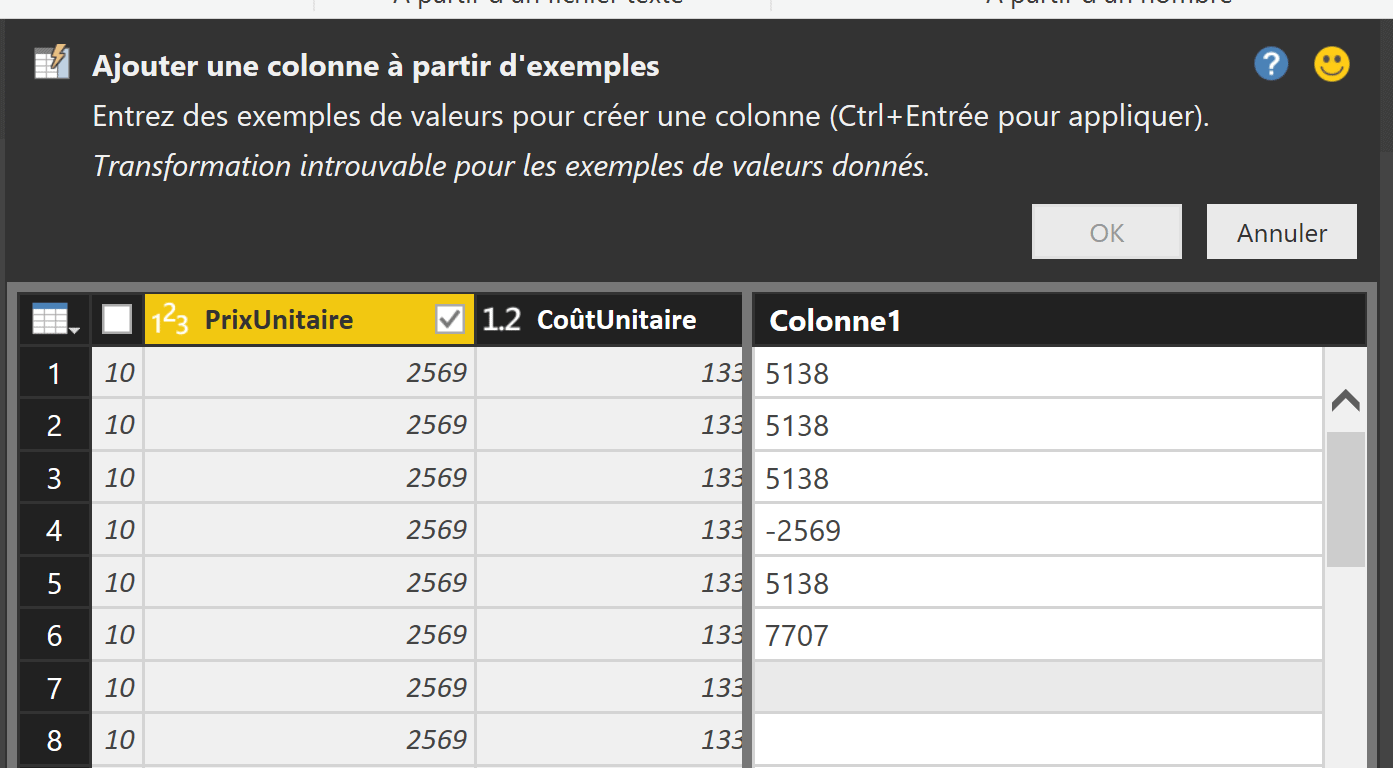Click the empty Colonne1 cell in row 8

[1037, 740]
